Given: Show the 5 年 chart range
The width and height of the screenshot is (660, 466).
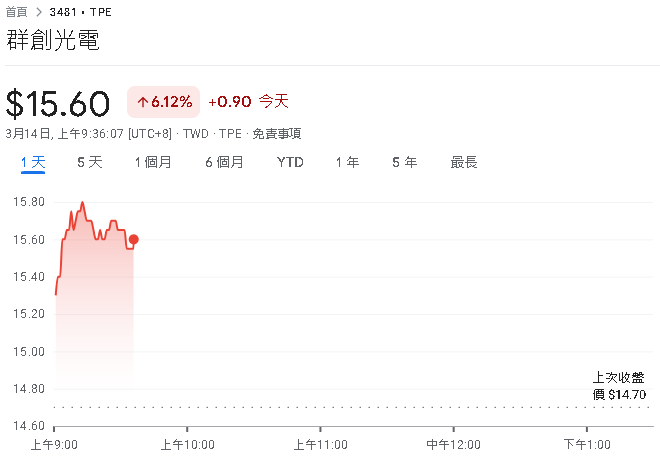Looking at the screenshot, I should point(404,162).
